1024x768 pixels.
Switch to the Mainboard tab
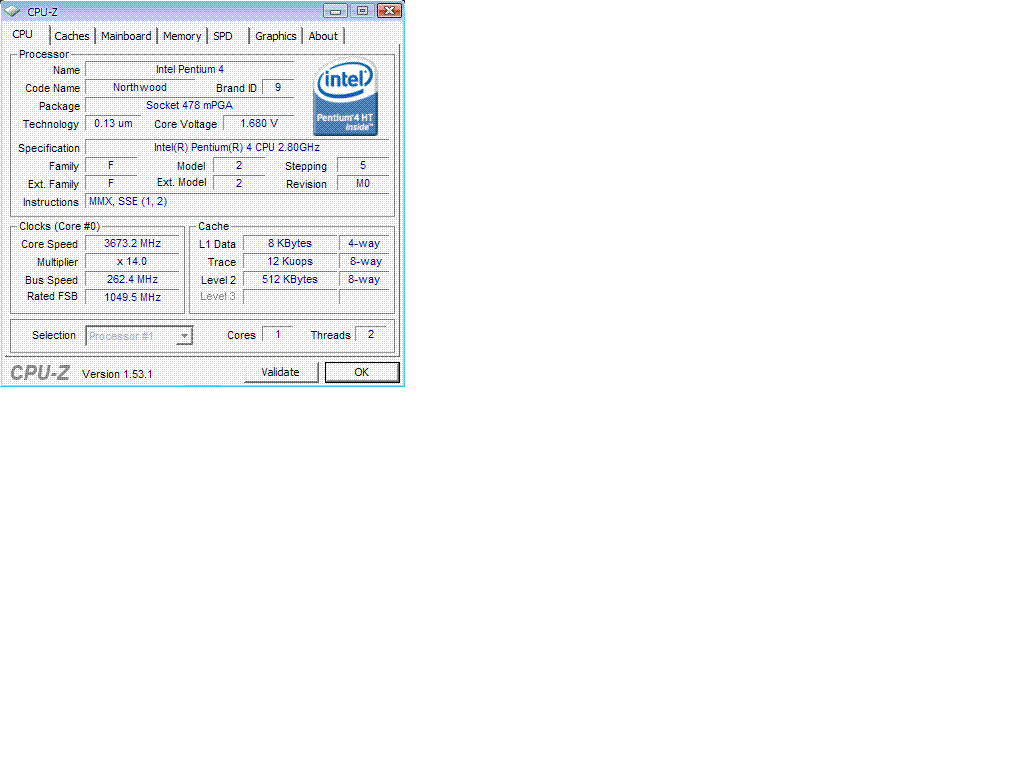pos(126,36)
